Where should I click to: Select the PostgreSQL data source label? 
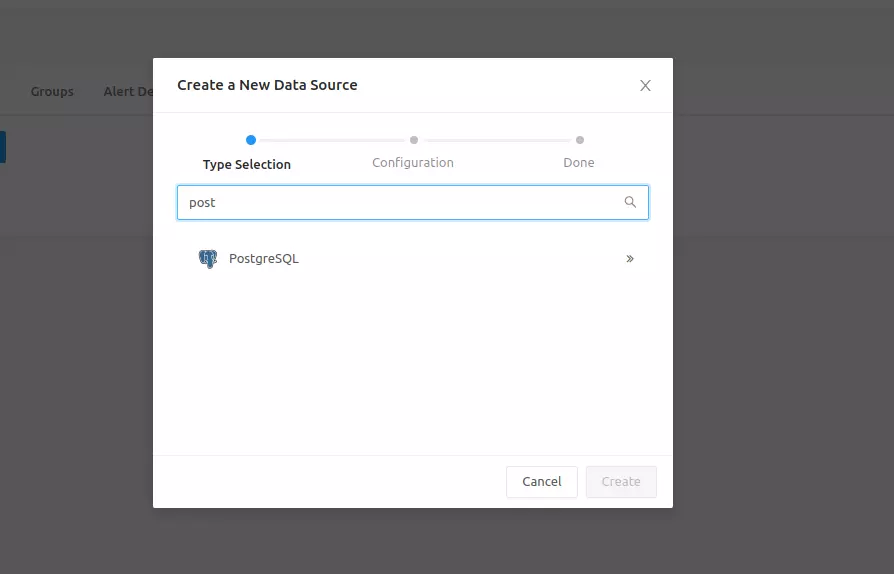(264, 259)
